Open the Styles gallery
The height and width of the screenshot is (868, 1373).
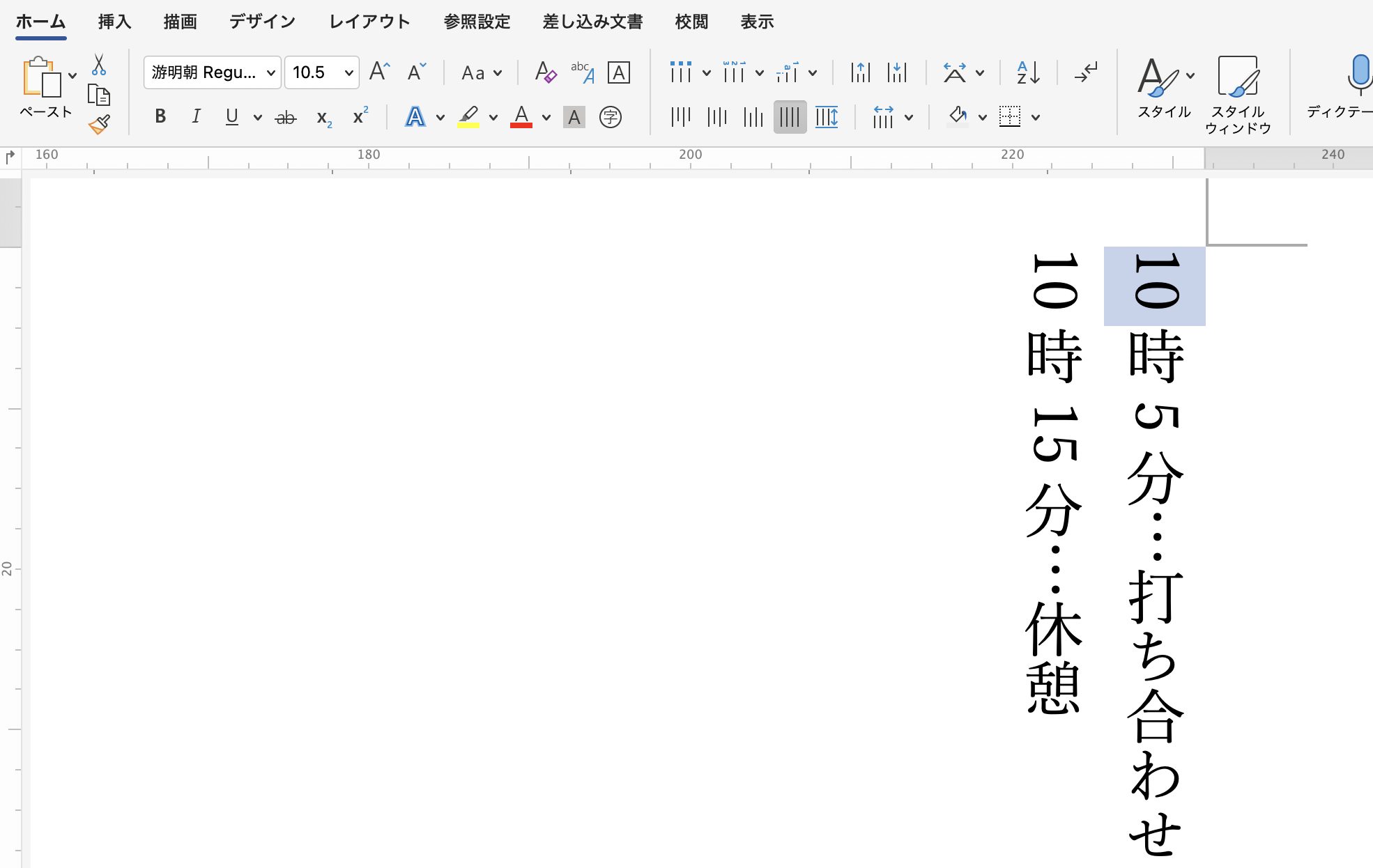pos(1165,87)
